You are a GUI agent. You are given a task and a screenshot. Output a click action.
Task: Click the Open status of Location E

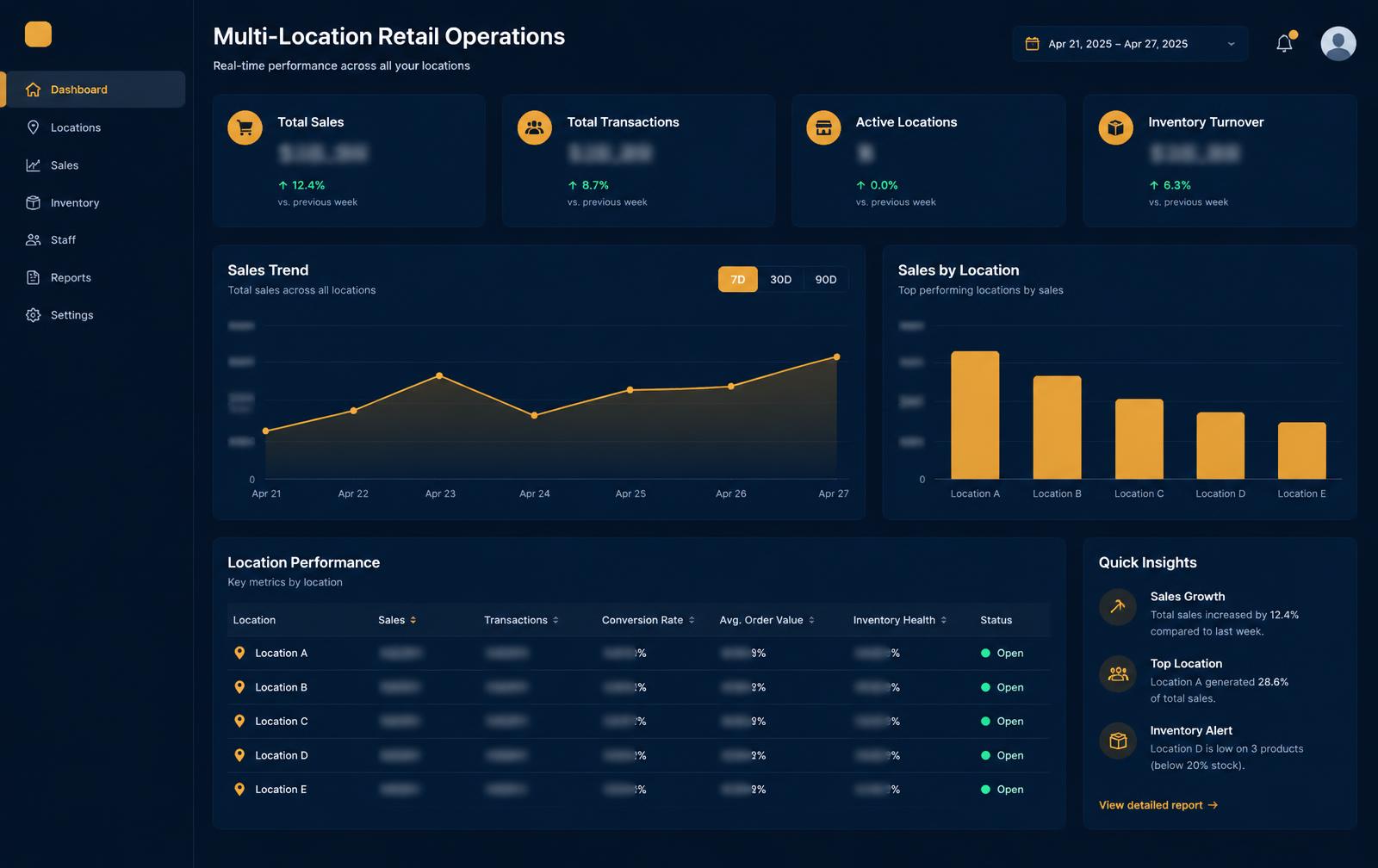1002,789
